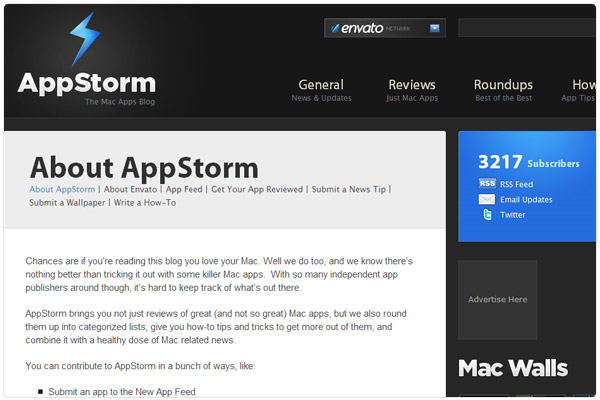600x400 pixels.
Task: Click the search input field
Action: click(x=526, y=28)
